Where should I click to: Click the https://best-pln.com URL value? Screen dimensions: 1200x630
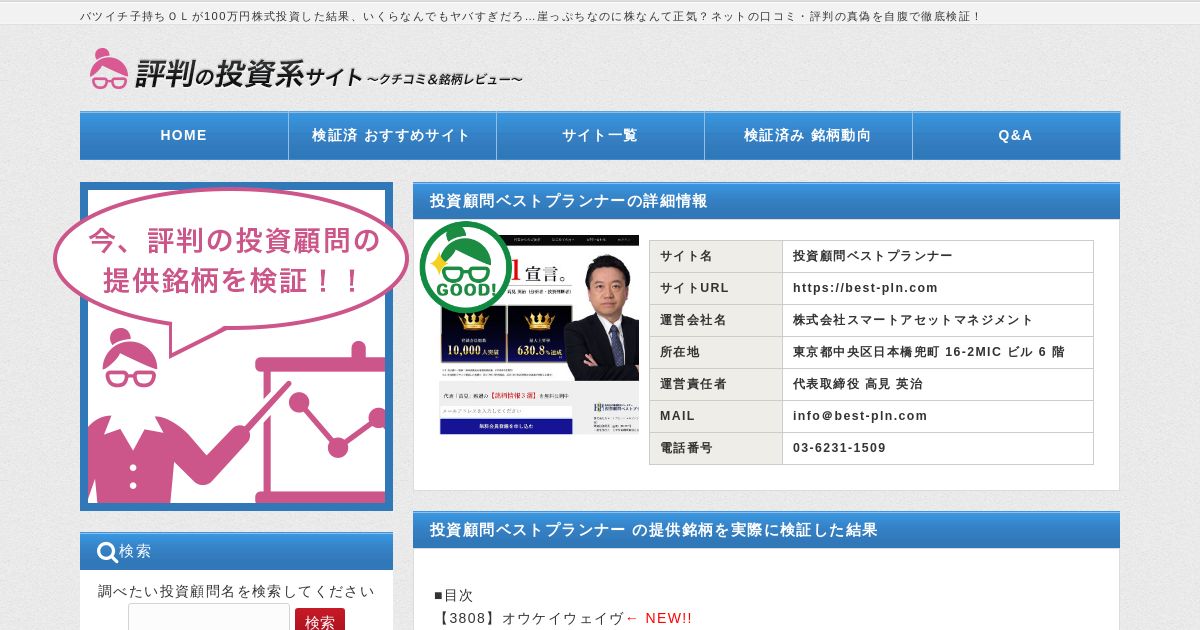click(866, 288)
